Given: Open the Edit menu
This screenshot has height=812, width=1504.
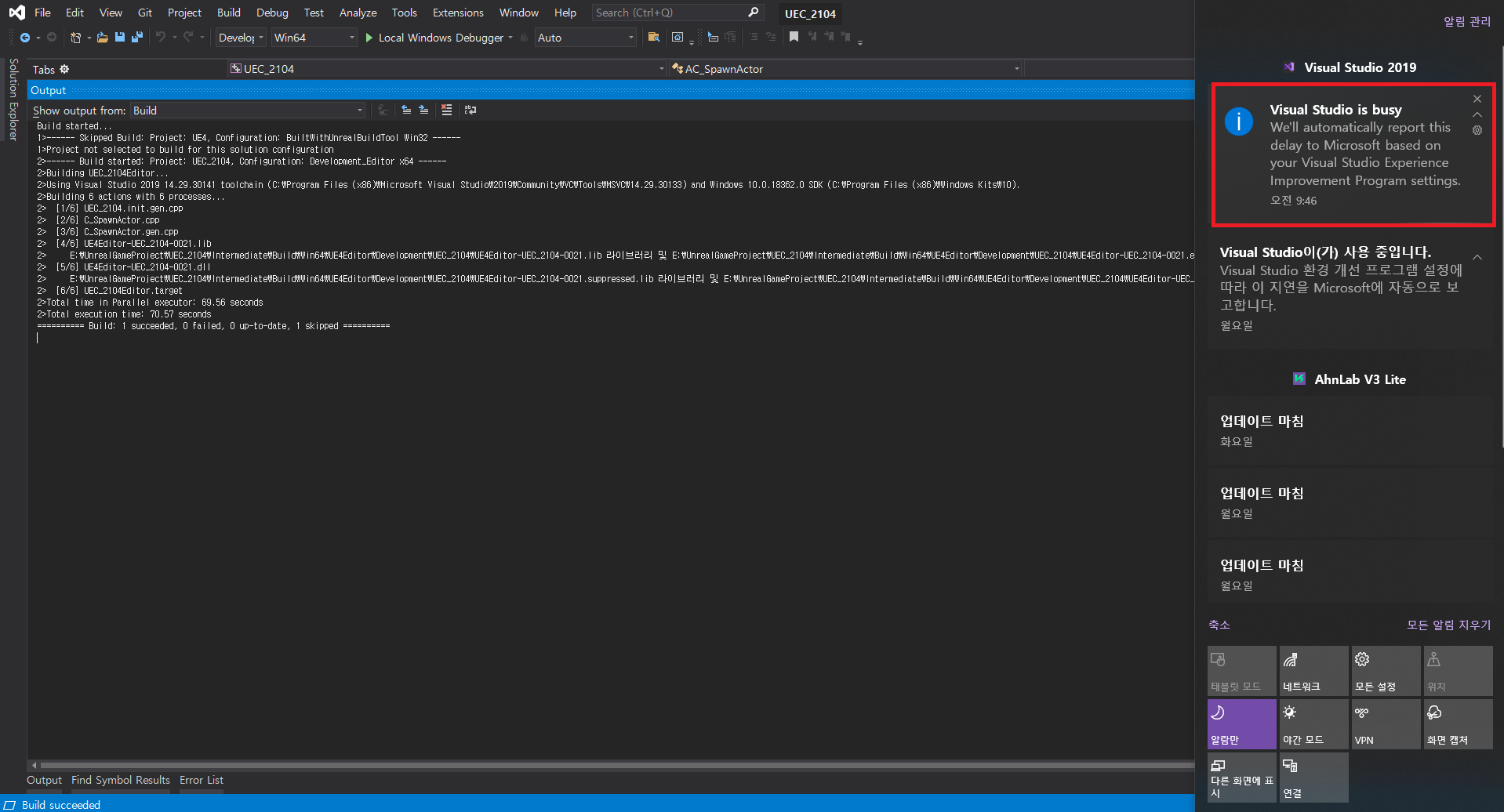Looking at the screenshot, I should pyautogui.click(x=74, y=13).
